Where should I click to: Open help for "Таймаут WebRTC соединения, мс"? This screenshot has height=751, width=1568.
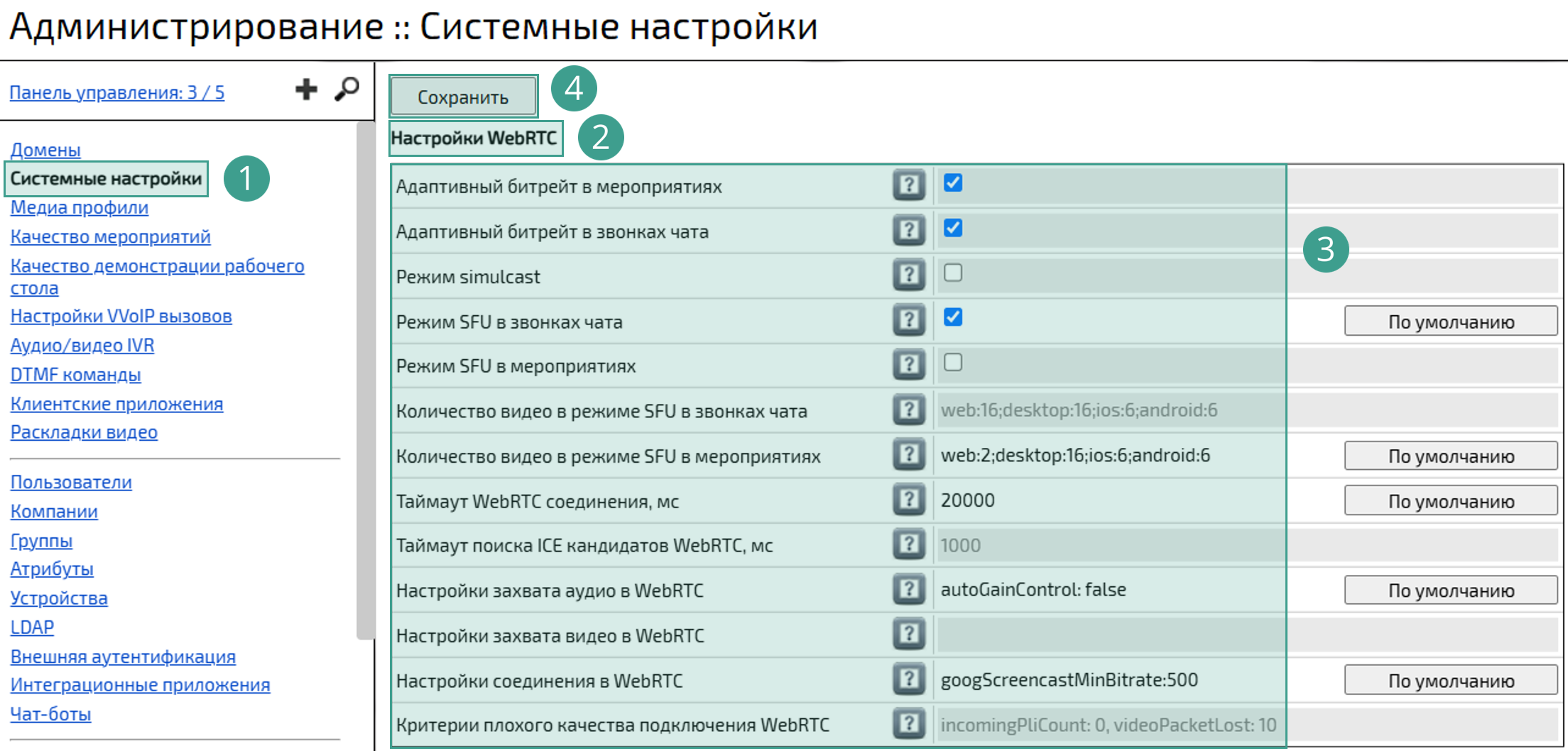(909, 499)
